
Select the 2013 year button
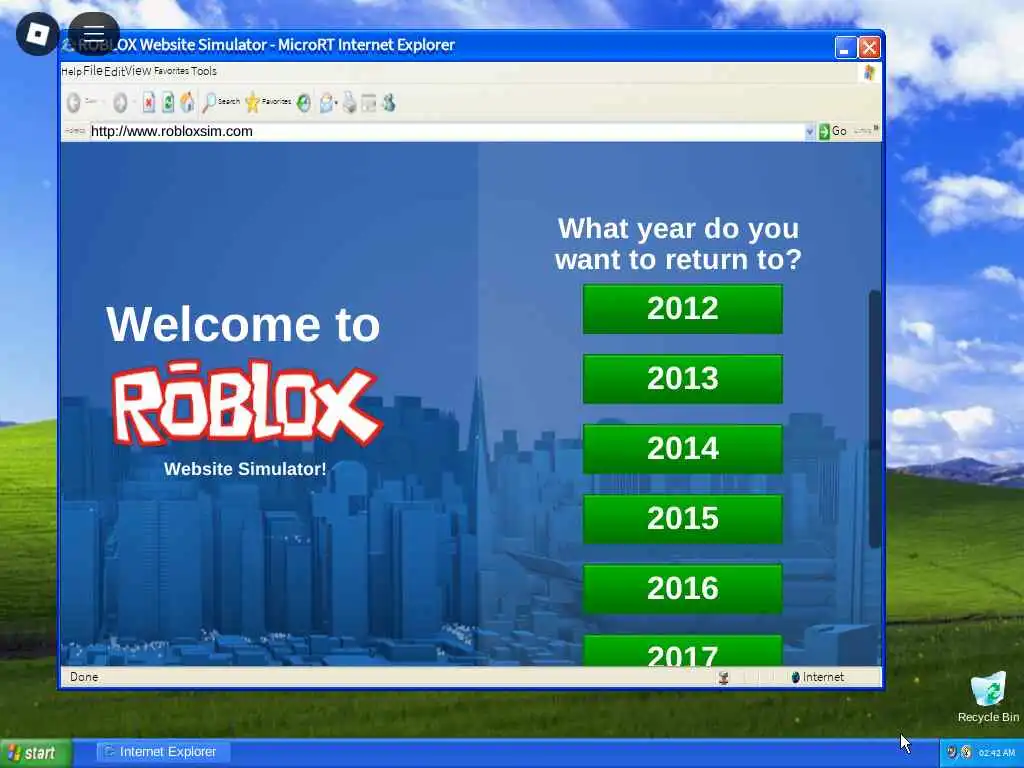click(682, 379)
